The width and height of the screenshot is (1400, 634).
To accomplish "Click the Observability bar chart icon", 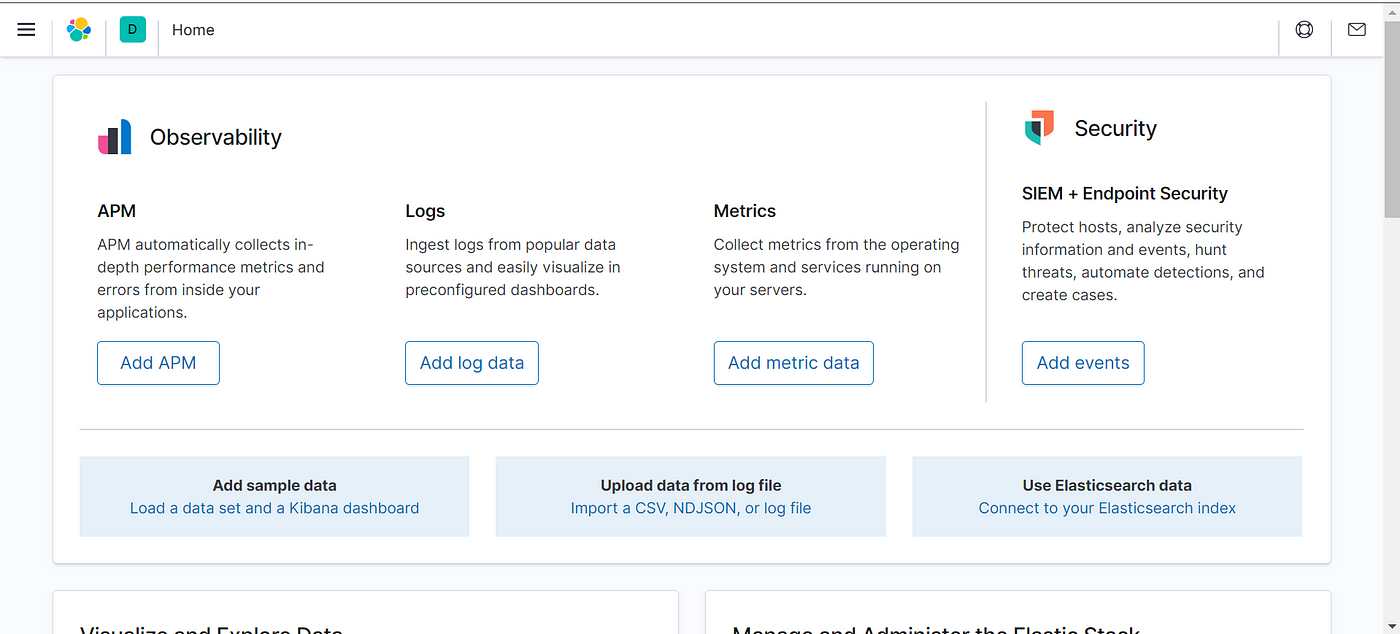I will coord(114,137).
